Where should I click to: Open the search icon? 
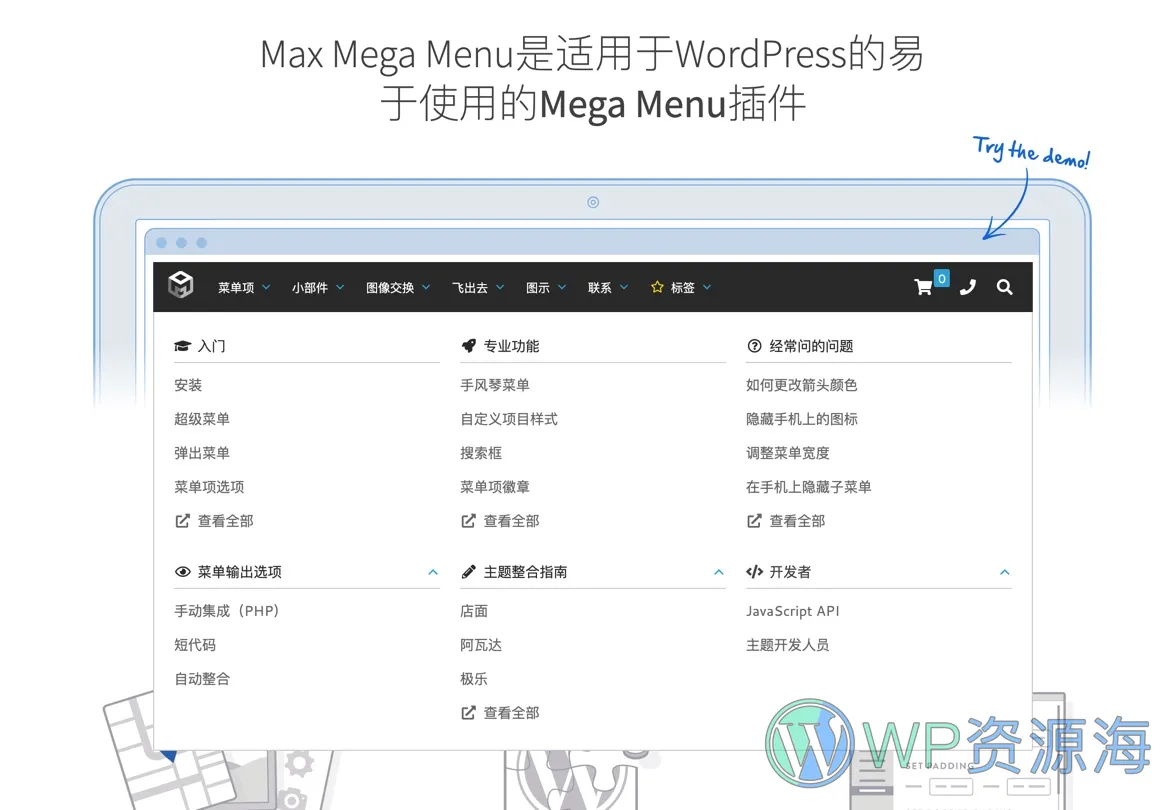pos(1004,287)
